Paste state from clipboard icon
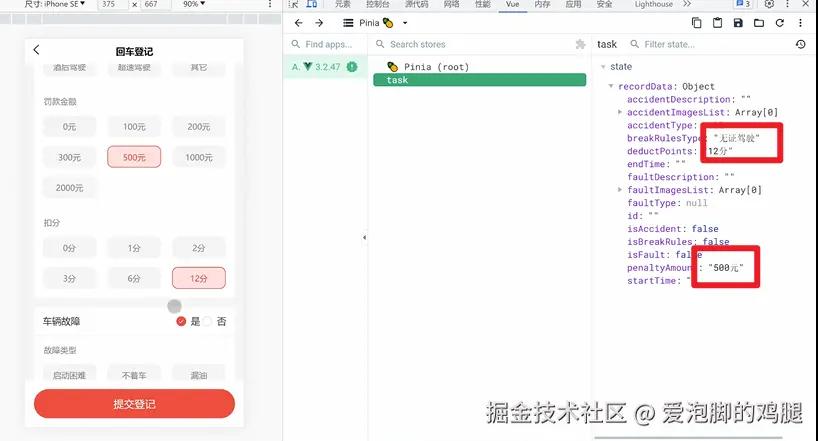The image size is (818, 441). (x=717, y=23)
